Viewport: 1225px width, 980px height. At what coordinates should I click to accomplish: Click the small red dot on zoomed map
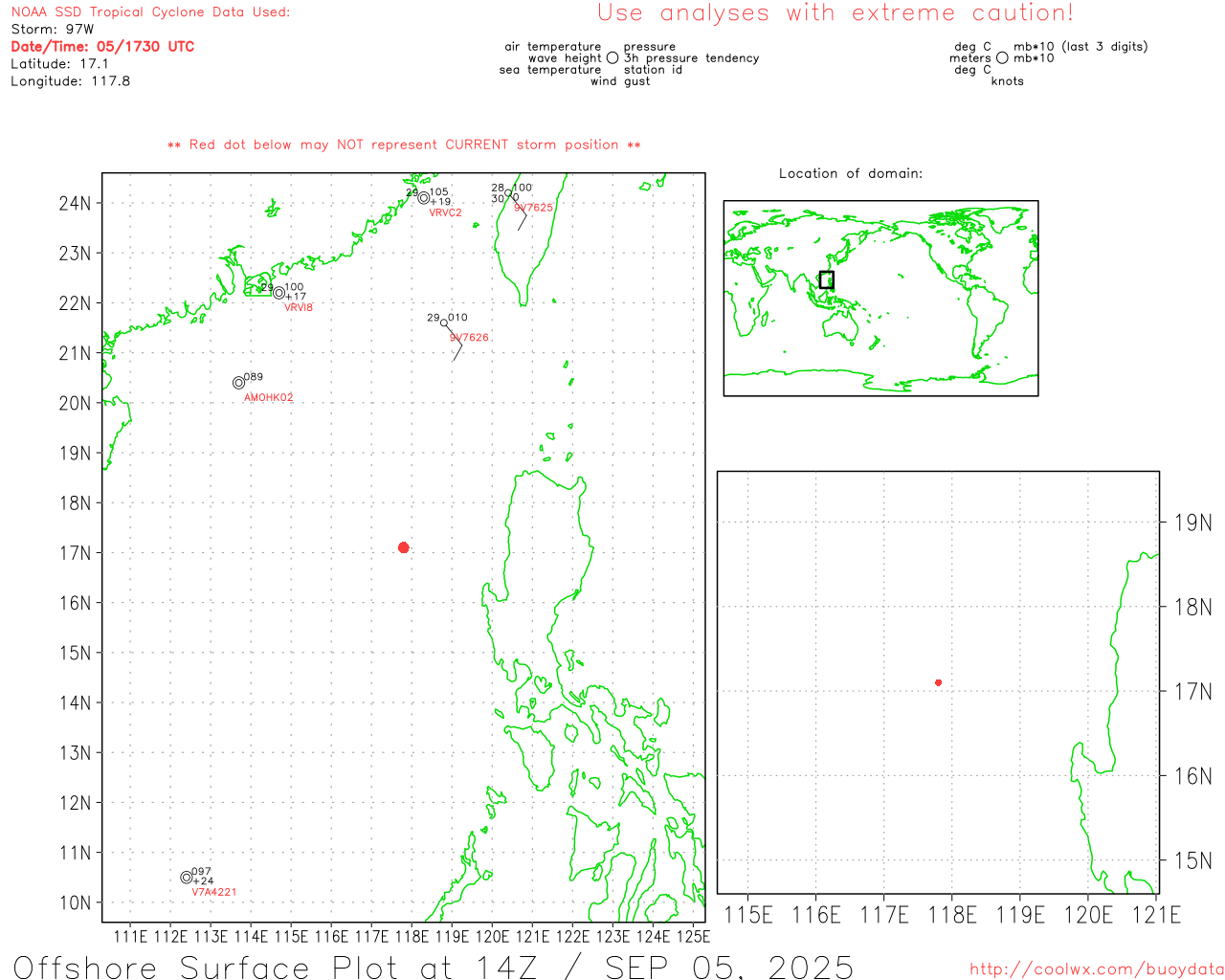pyautogui.click(x=939, y=682)
